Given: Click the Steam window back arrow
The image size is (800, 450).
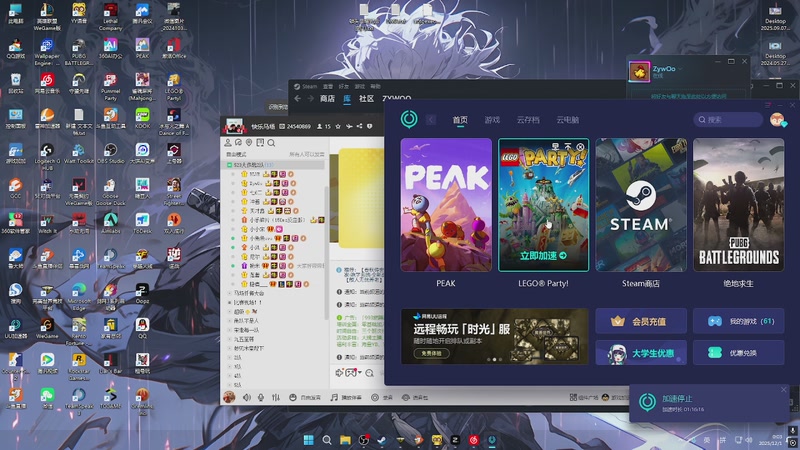Looking at the screenshot, I should [x=298, y=98].
